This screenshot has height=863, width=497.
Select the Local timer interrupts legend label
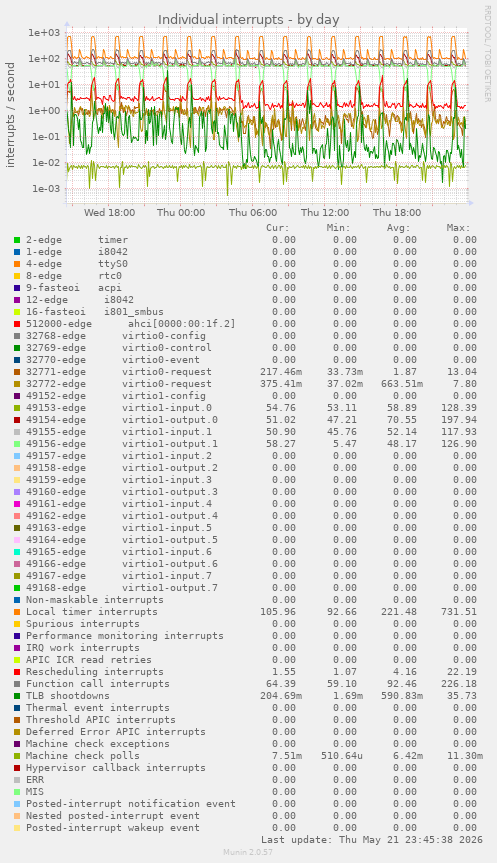point(91,612)
